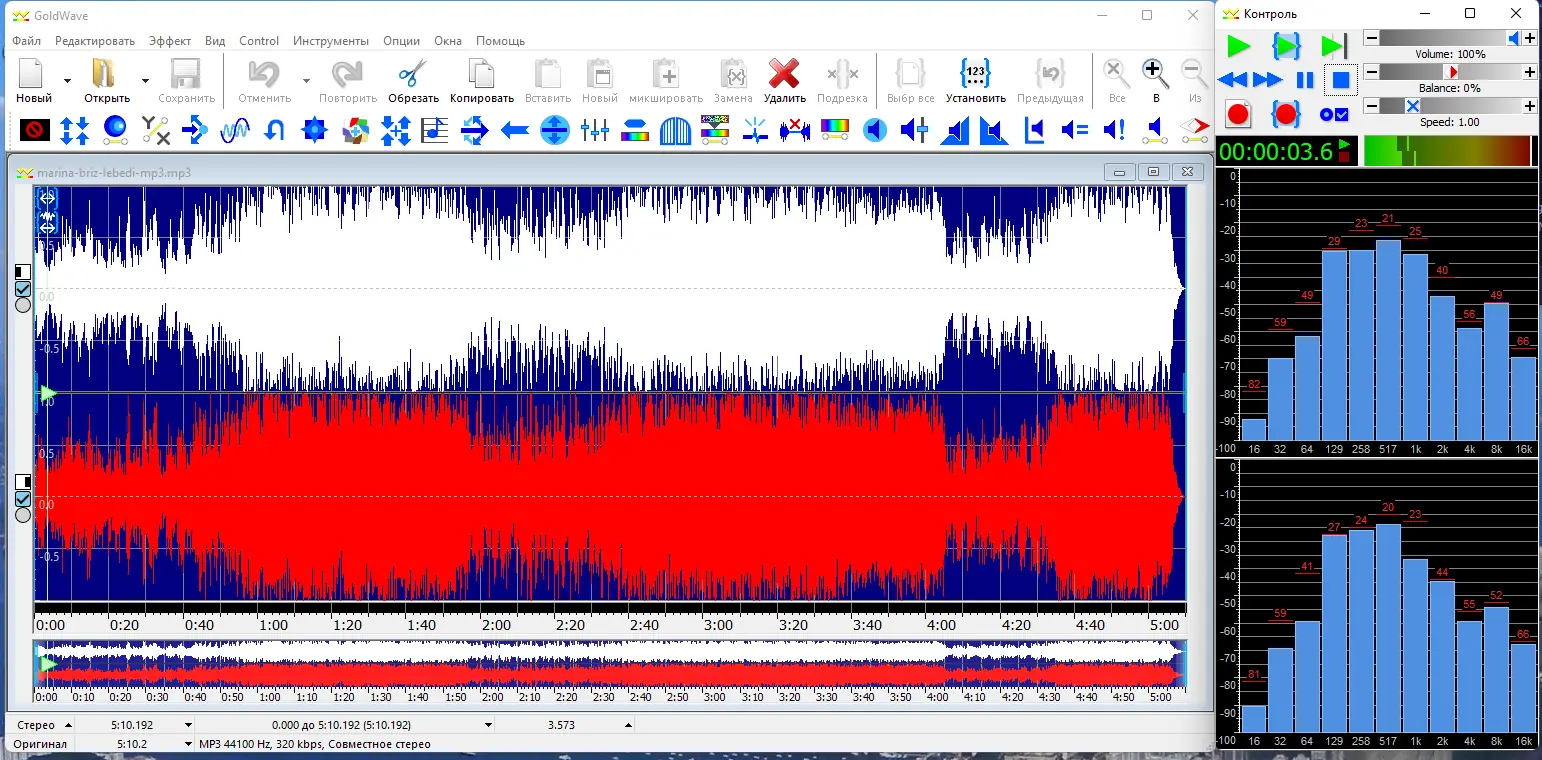Click plus button on Volume slider
Screen dimensions: 1542x760
coord(1529,38)
